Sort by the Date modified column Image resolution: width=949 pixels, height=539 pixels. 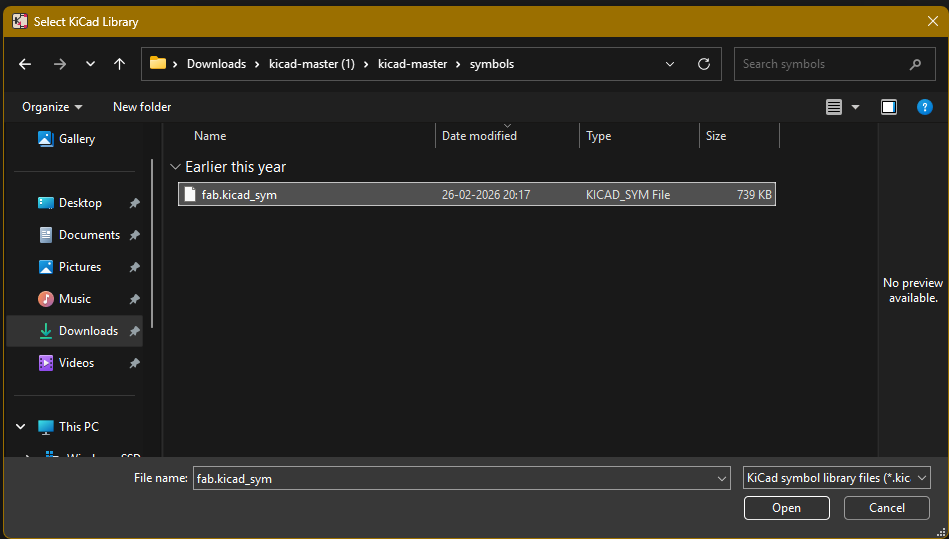(479, 136)
